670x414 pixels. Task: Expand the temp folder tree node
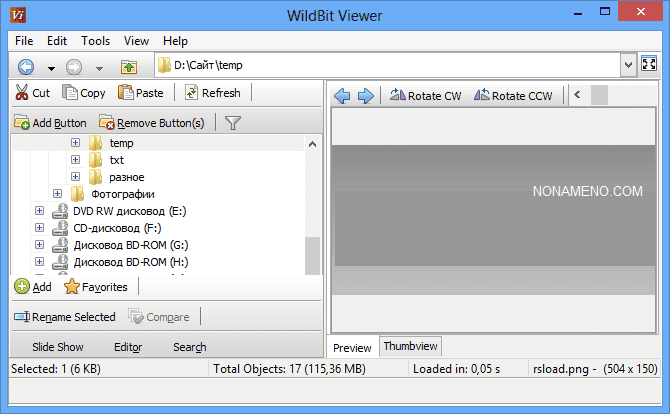pos(75,143)
